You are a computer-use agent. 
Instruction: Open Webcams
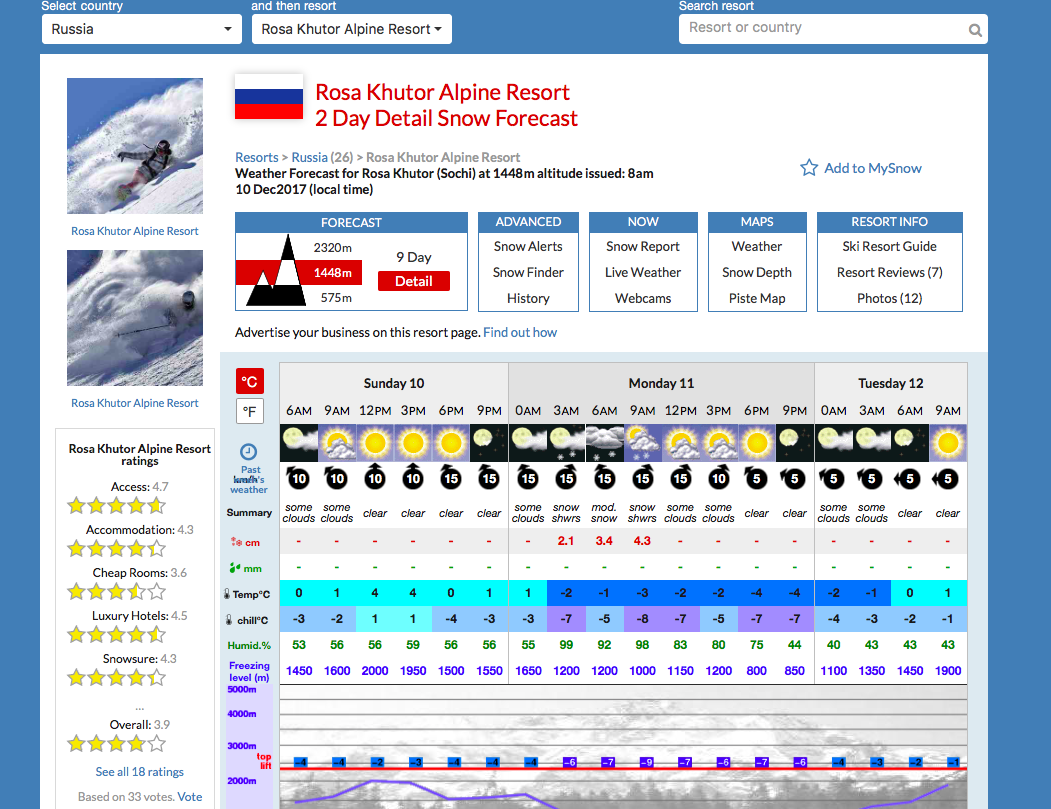[643, 298]
